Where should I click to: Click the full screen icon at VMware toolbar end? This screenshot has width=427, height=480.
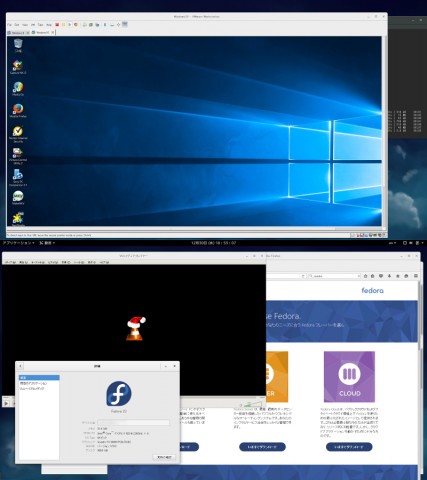point(125,24)
